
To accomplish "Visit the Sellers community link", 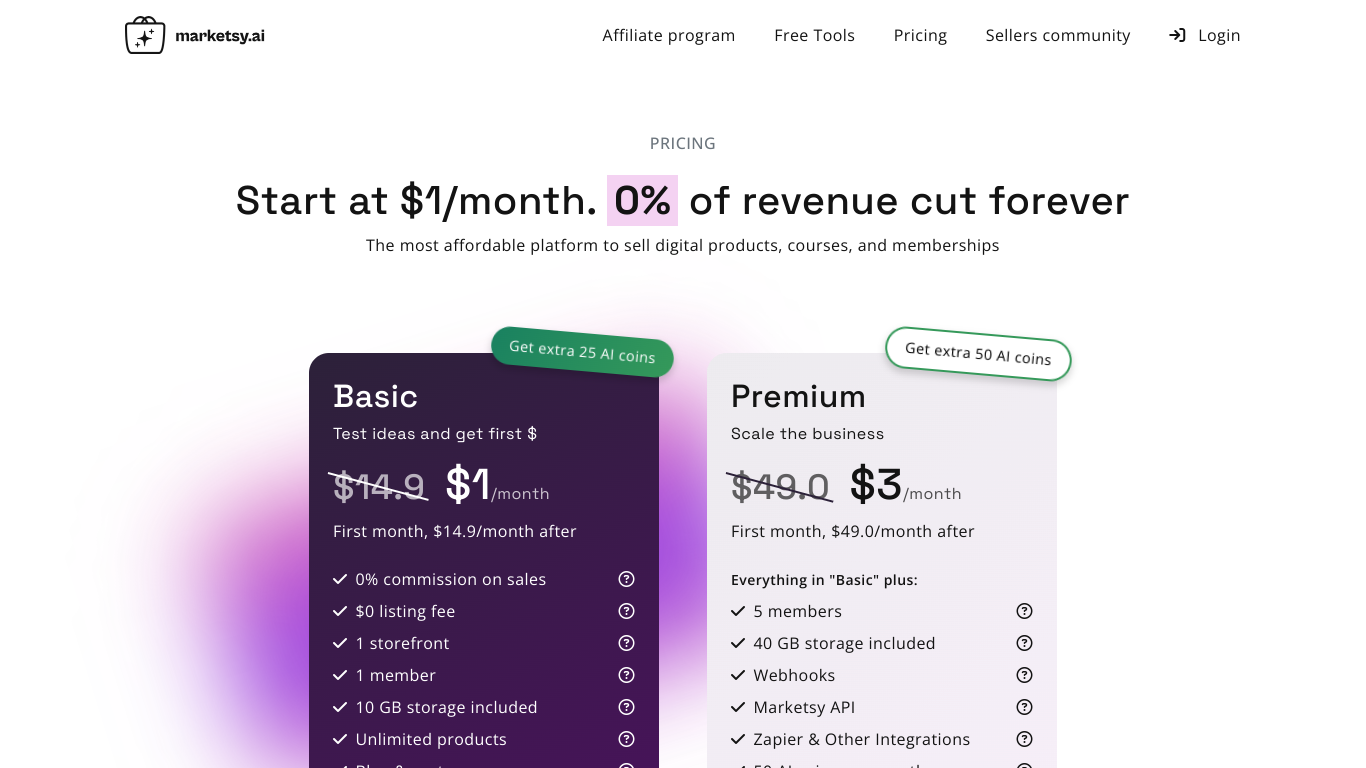I will click(1058, 35).
